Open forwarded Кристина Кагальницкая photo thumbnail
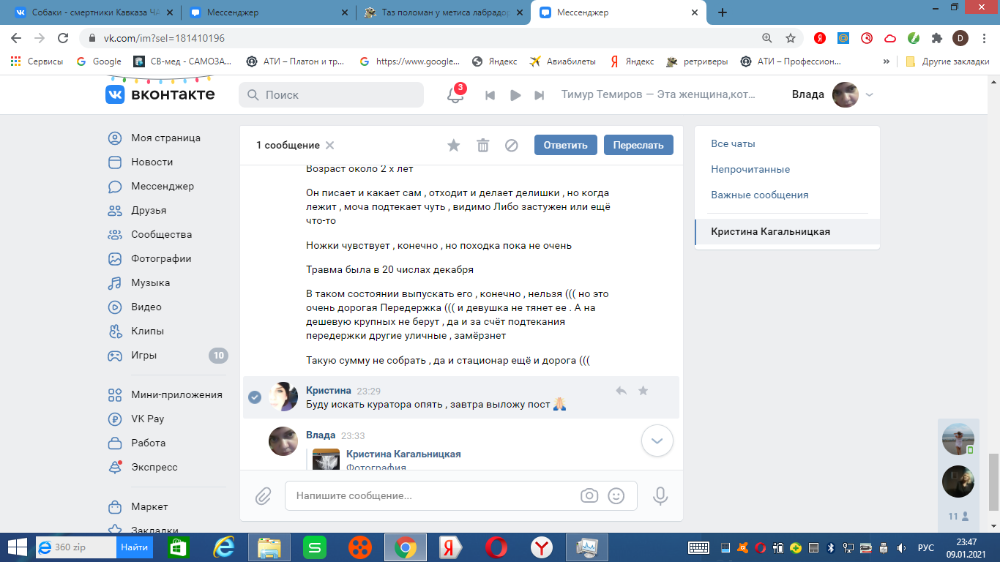1000x562 pixels. click(x=326, y=459)
